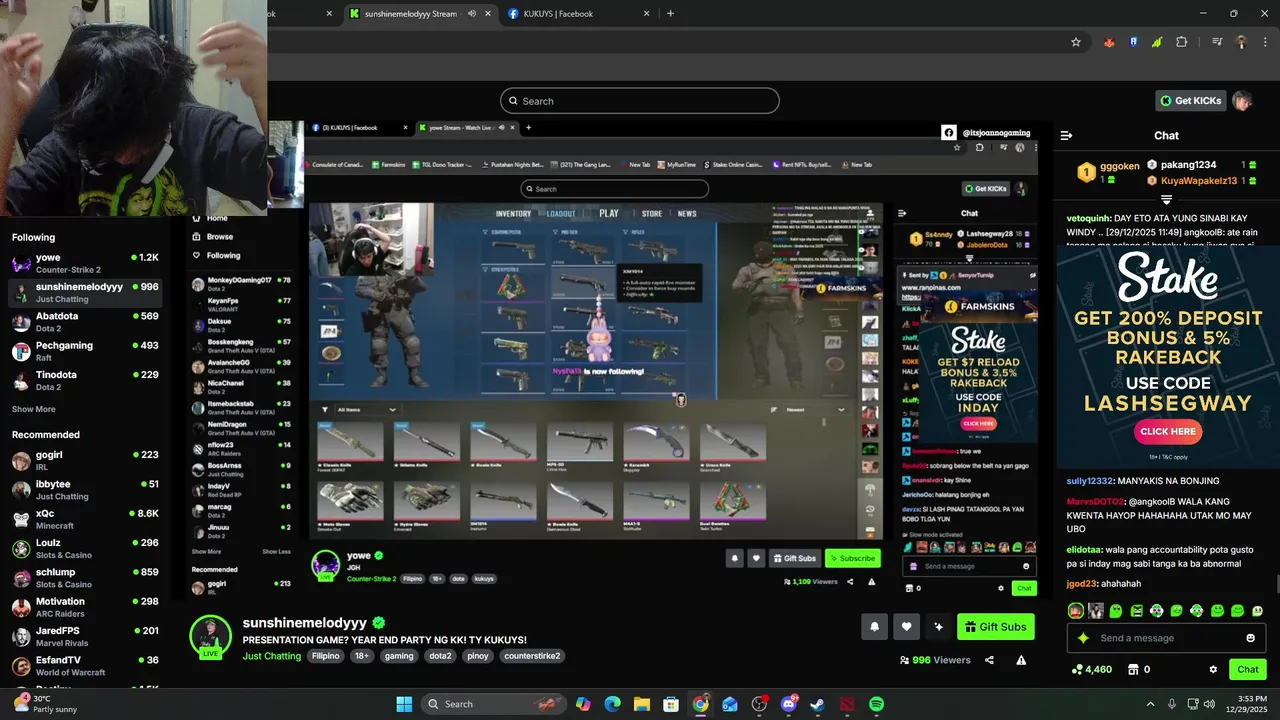Open the Kick user avatar menu
The width and height of the screenshot is (1280, 720).
tap(1242, 101)
